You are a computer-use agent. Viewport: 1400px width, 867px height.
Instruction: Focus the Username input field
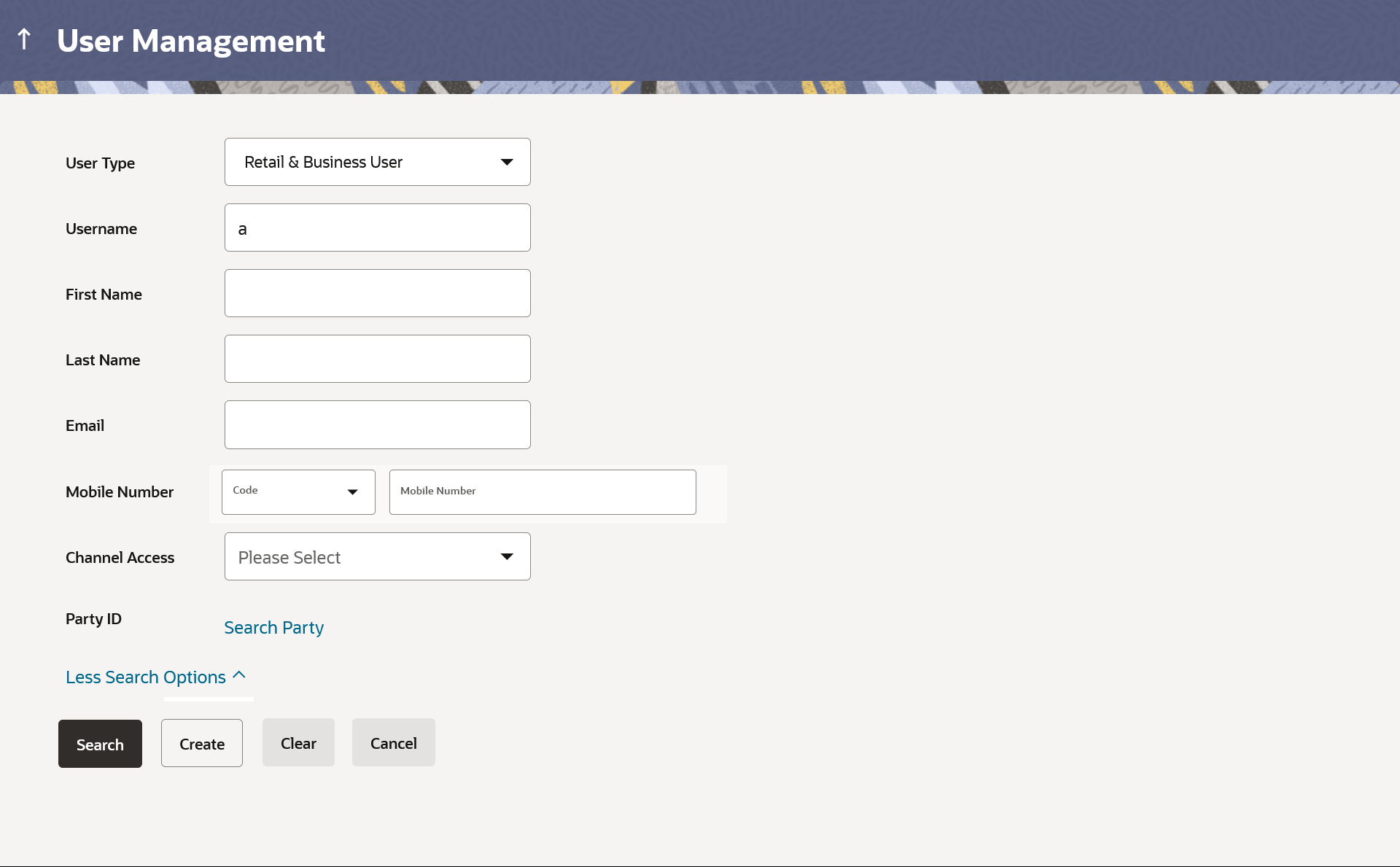376,228
